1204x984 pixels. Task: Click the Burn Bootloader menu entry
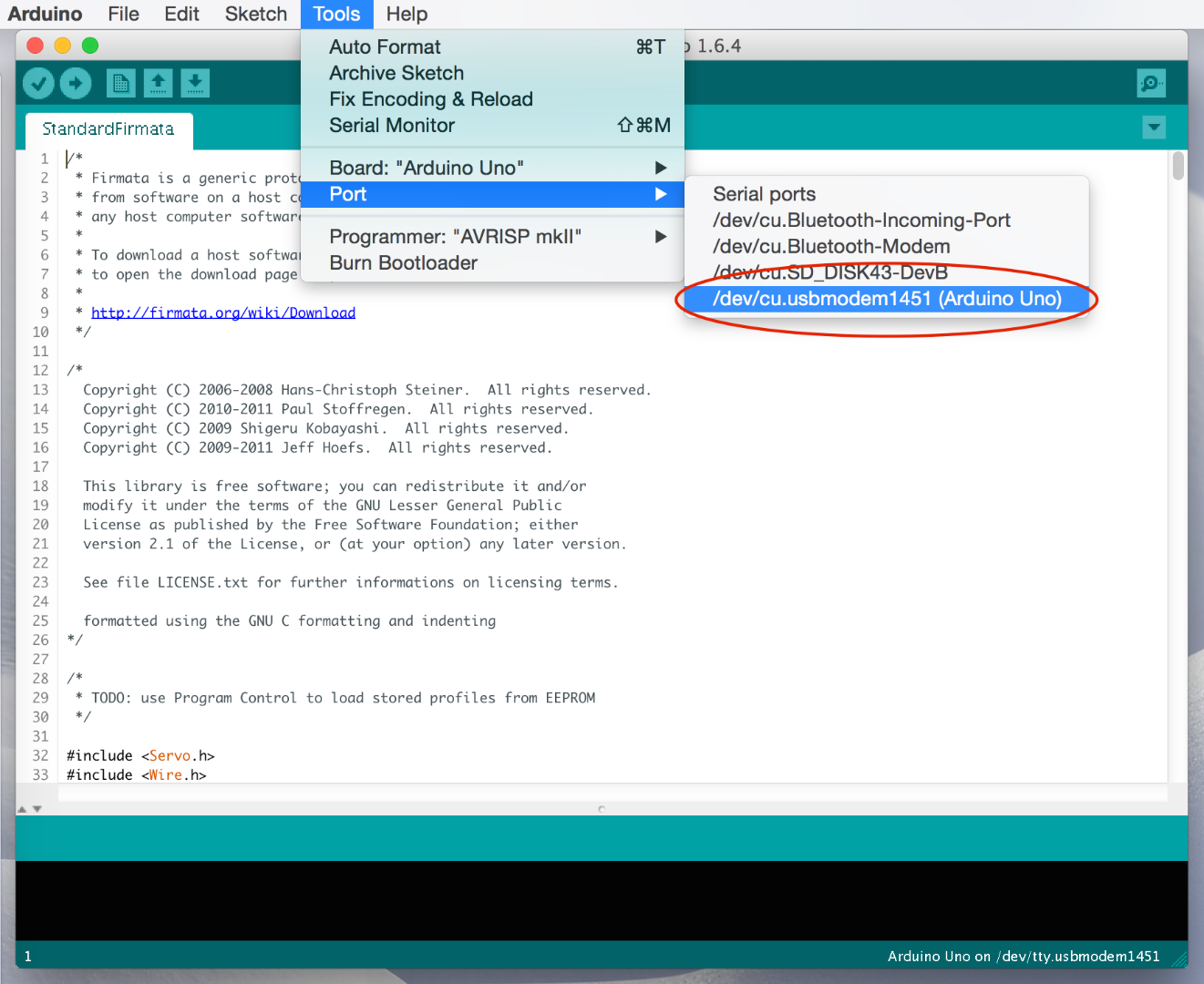coord(403,262)
